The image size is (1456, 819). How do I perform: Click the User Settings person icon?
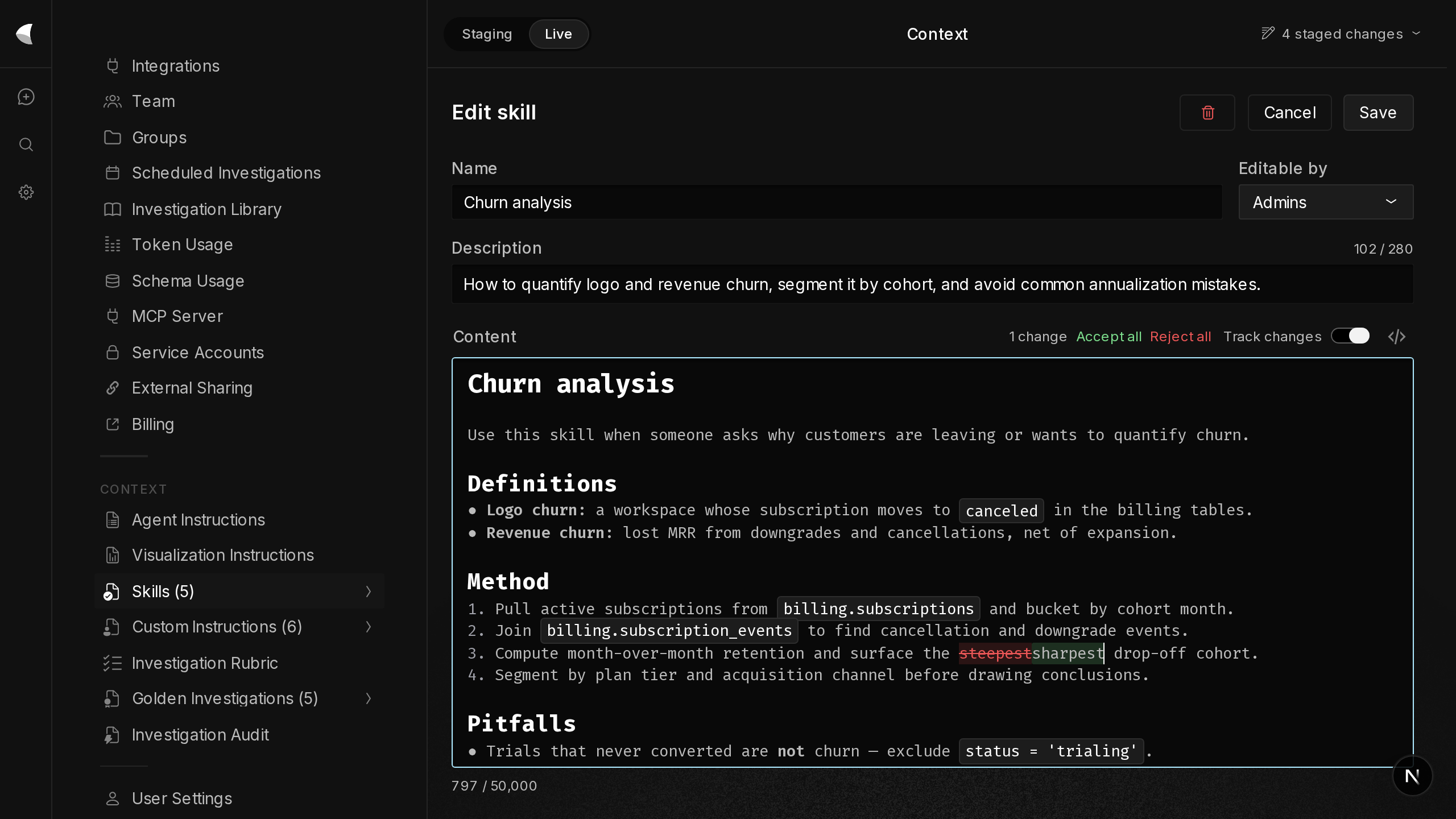point(113,799)
